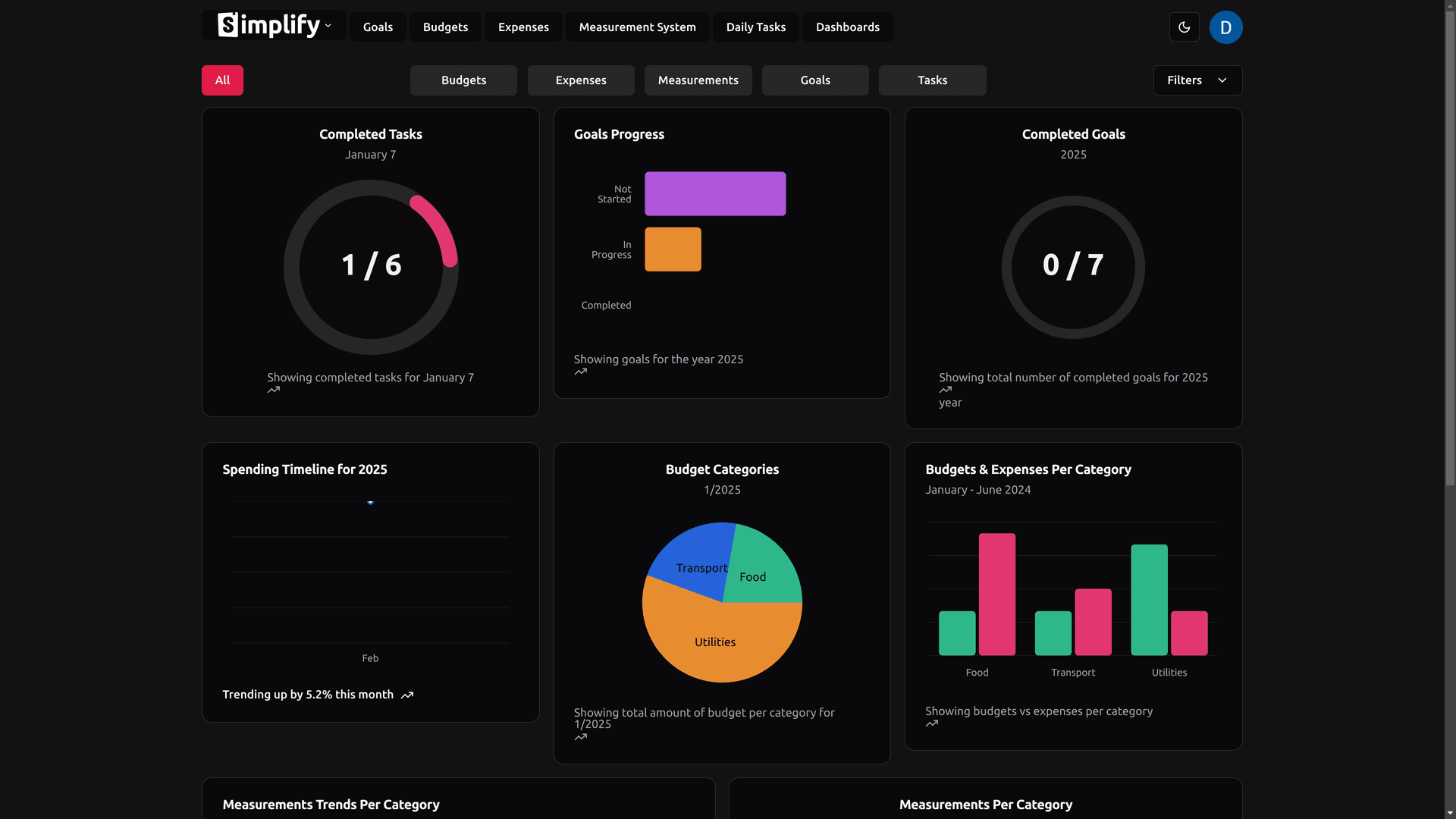The image size is (1456, 819).
Task: Expand the Simplify logo dropdown chevron
Action: 328,26
